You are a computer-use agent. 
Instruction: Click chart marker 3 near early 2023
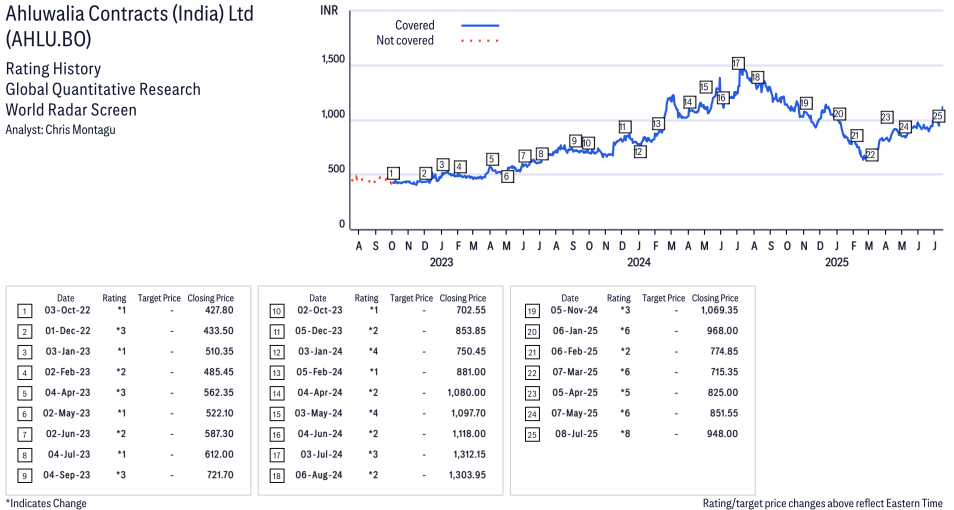tap(443, 165)
